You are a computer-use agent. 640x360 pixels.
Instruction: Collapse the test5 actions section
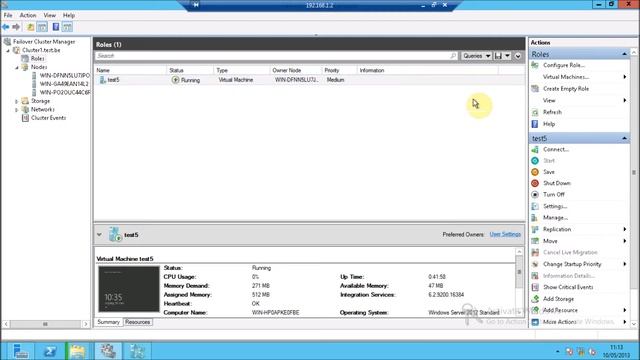pos(624,139)
